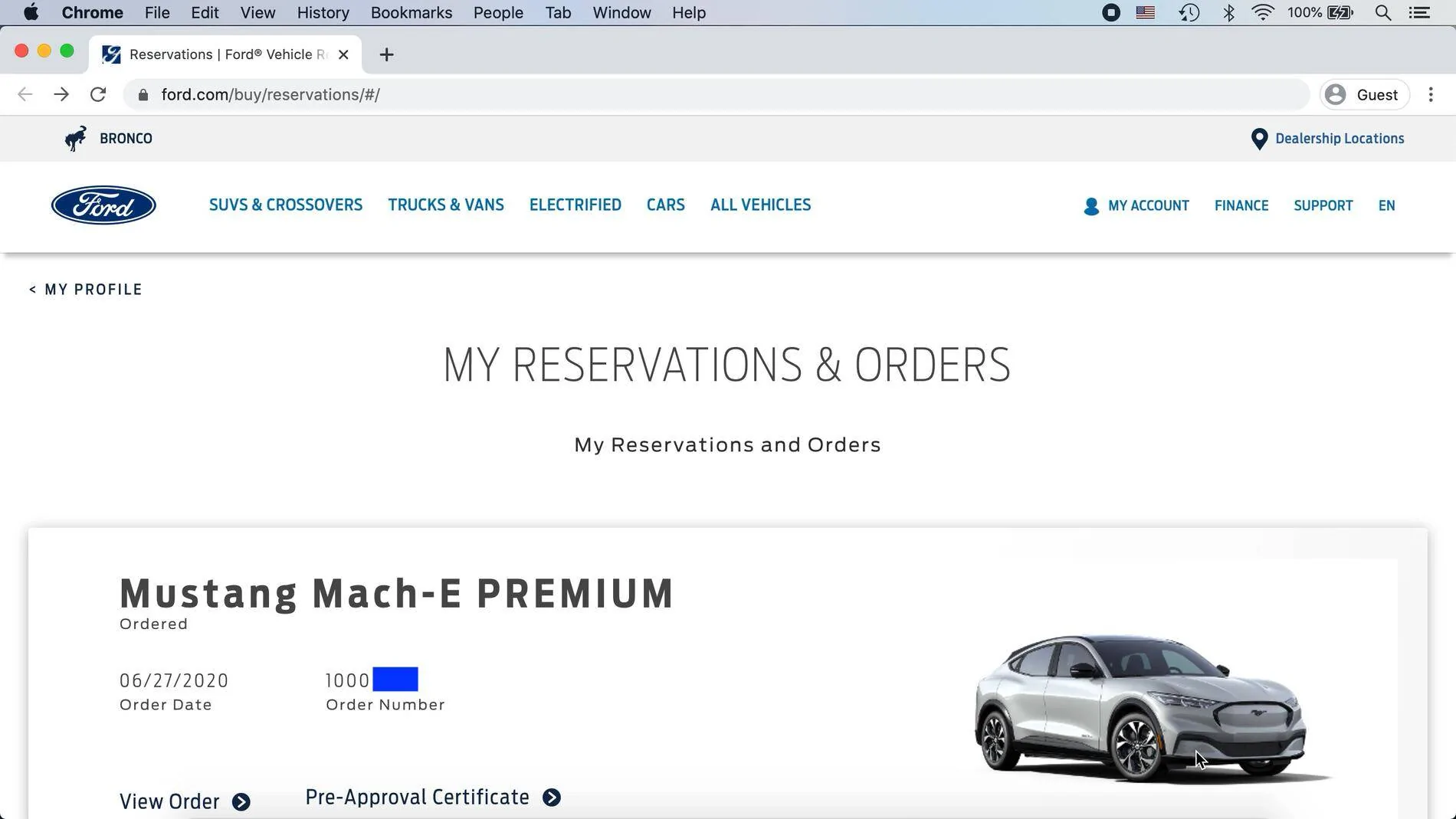The width and height of the screenshot is (1456, 819).
Task: Click the View Order link
Action: pos(169,802)
